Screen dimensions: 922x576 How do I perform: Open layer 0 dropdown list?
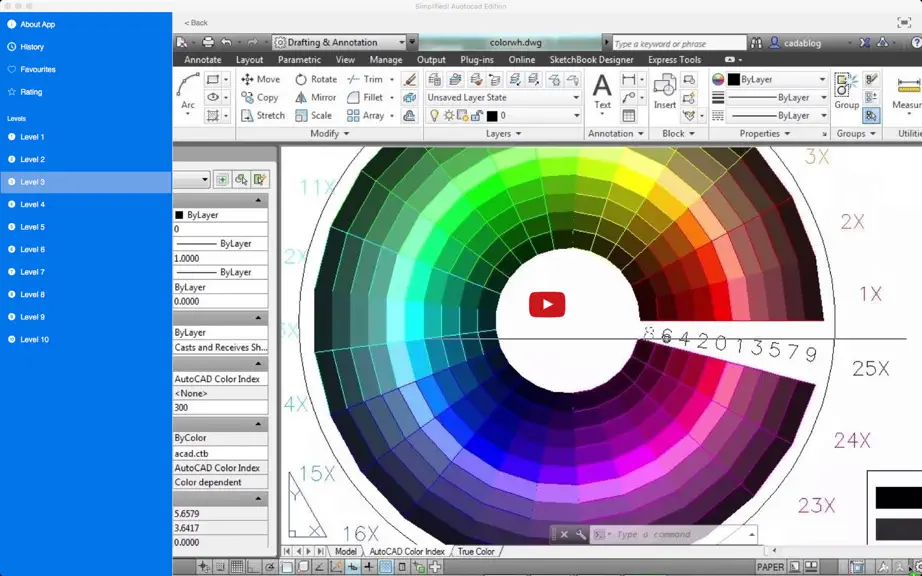(x=503, y=116)
